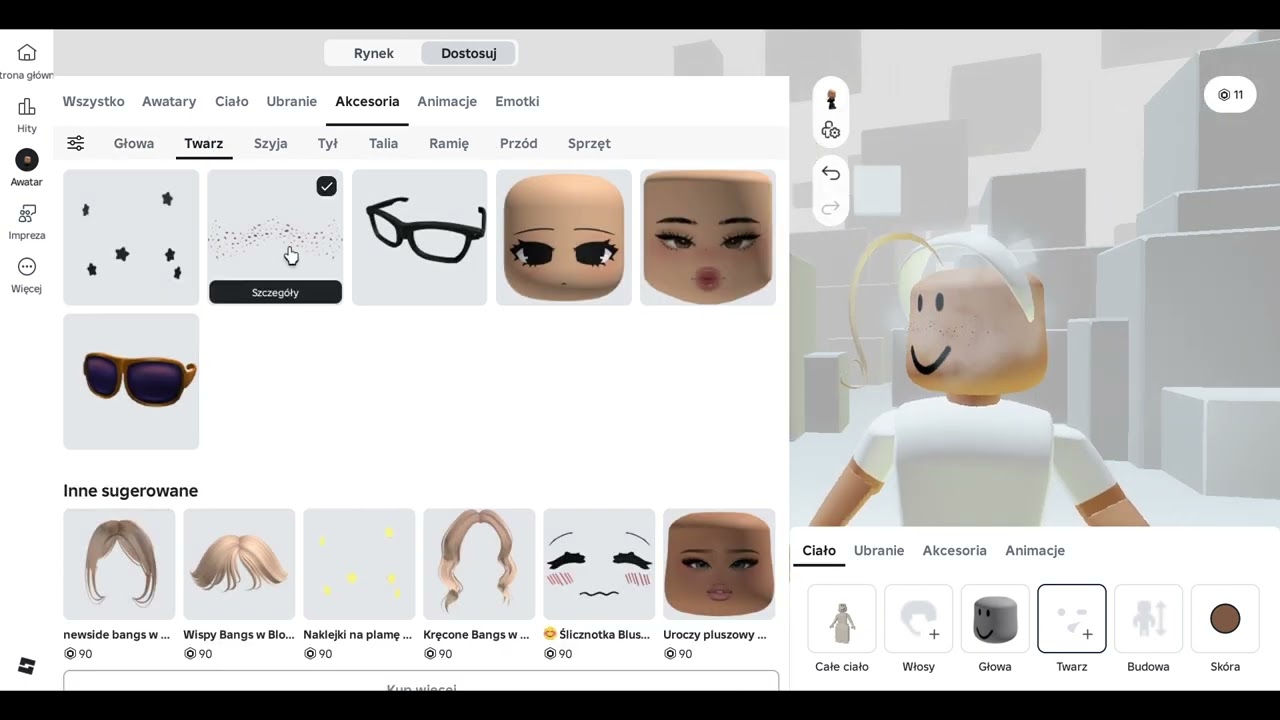Click the Inne sugerowane heading
The height and width of the screenshot is (720, 1280).
click(131, 491)
